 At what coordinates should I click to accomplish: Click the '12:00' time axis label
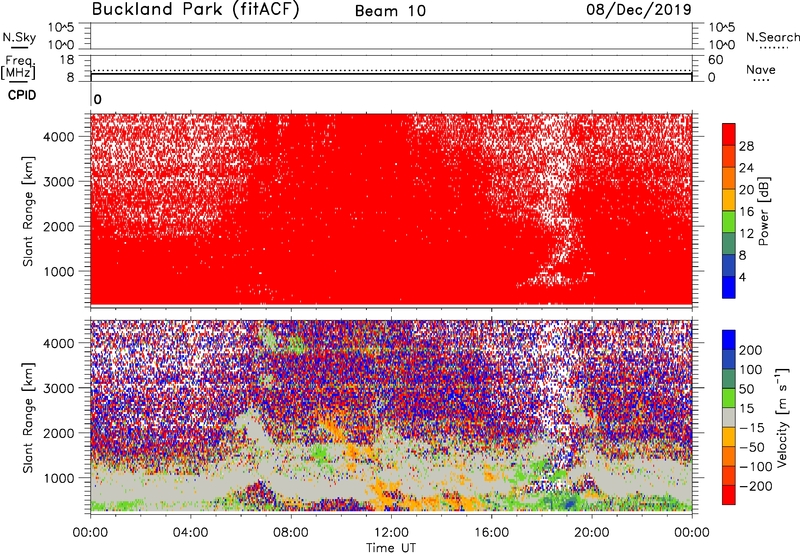[391, 533]
